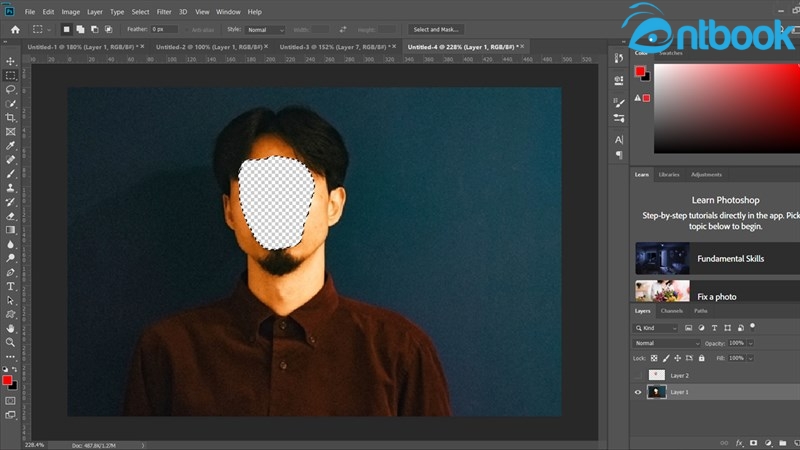Swap foreground and background colors in tools panel
Screen dimensions: 800x450
point(14,369)
